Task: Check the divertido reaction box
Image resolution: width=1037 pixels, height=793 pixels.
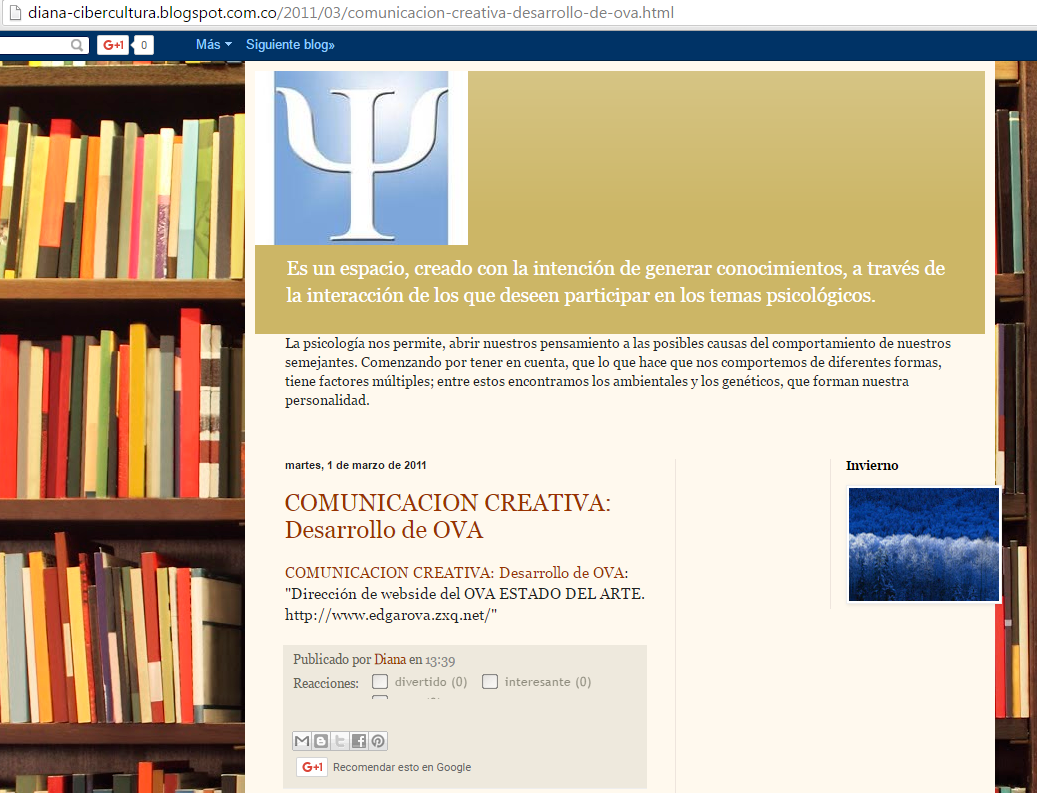Action: pyautogui.click(x=380, y=681)
